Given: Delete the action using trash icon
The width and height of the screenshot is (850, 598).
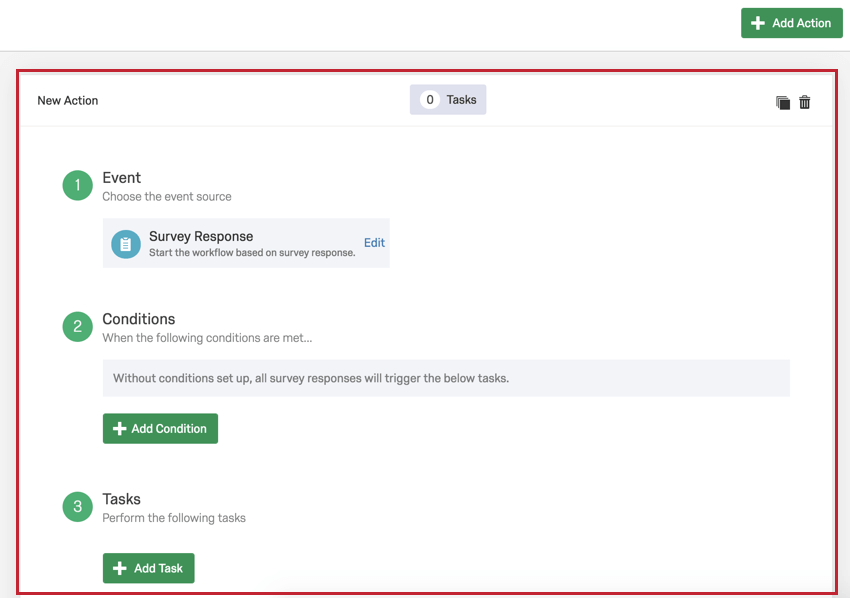Looking at the screenshot, I should click(x=804, y=102).
